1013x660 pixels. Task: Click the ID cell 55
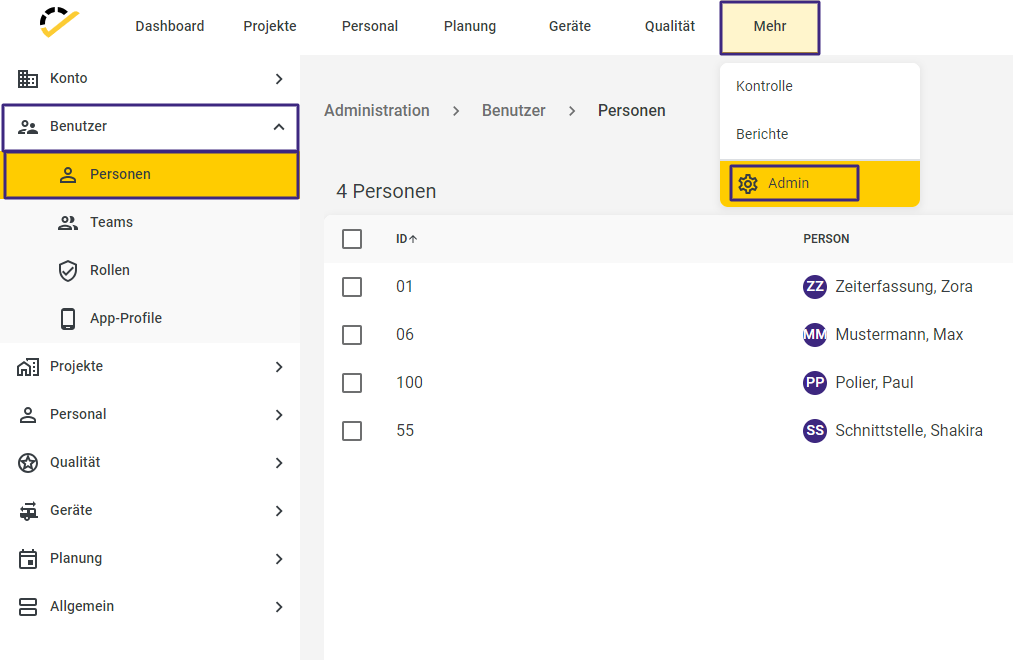[405, 431]
